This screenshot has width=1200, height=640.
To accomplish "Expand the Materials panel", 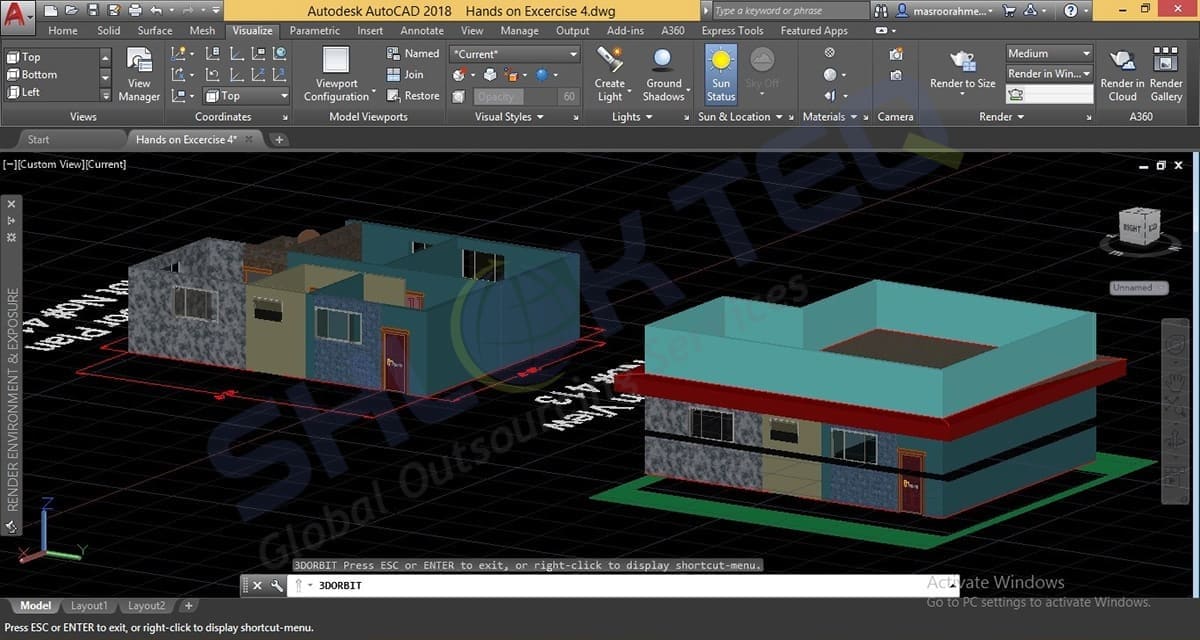I will point(829,117).
